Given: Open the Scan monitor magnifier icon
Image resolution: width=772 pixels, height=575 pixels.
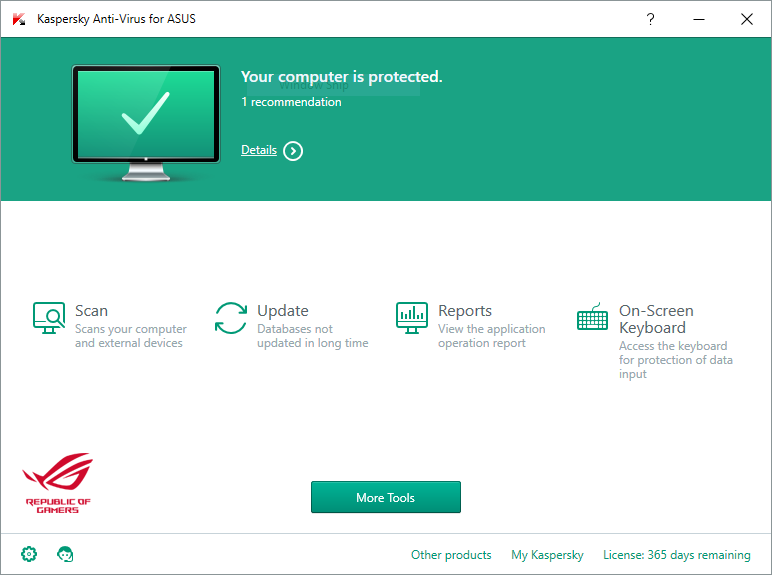Looking at the screenshot, I should coord(49,318).
